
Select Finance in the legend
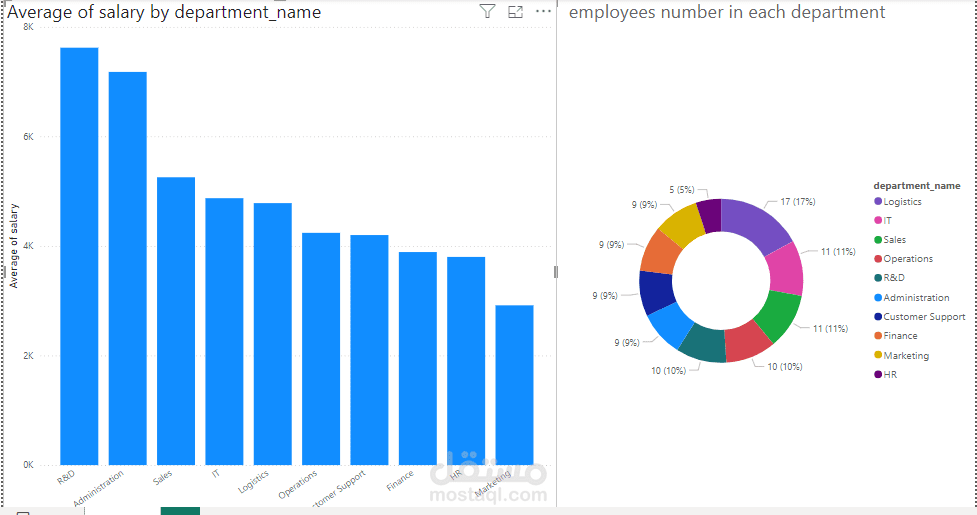[895, 336]
